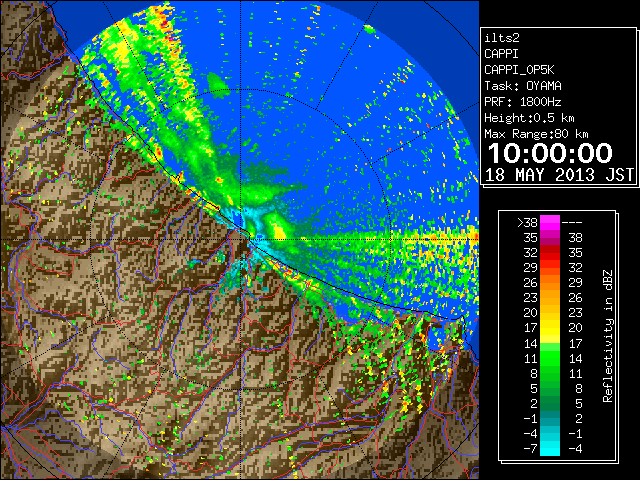Click the '-7' legend label on left
Viewport: 640px width, 480px height.
530,448
